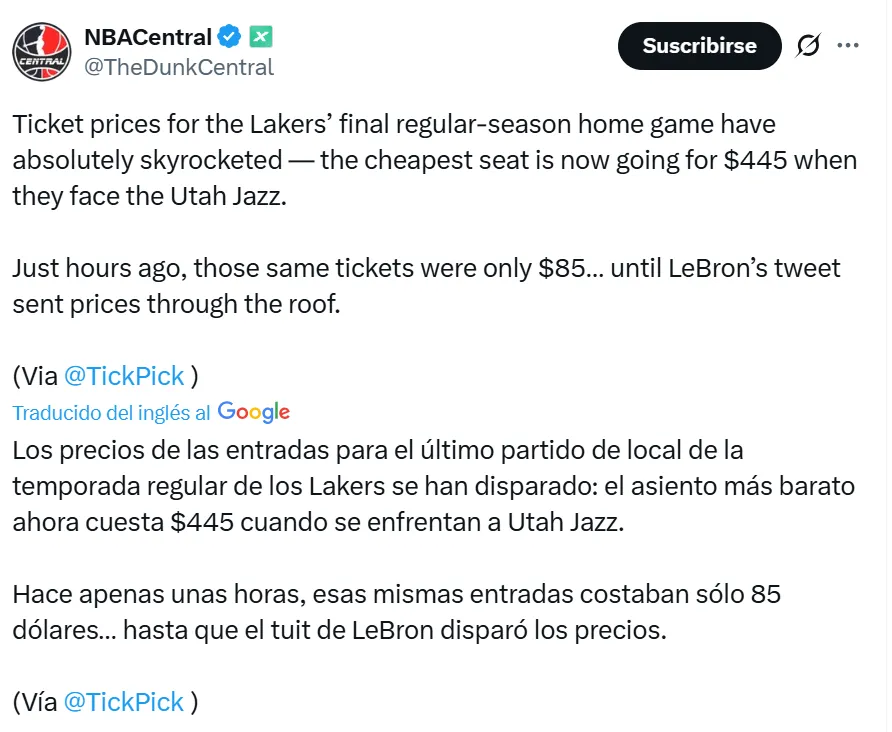The height and width of the screenshot is (732, 892).
Task: Open the @TickPick mention in the English text
Action: click(124, 376)
